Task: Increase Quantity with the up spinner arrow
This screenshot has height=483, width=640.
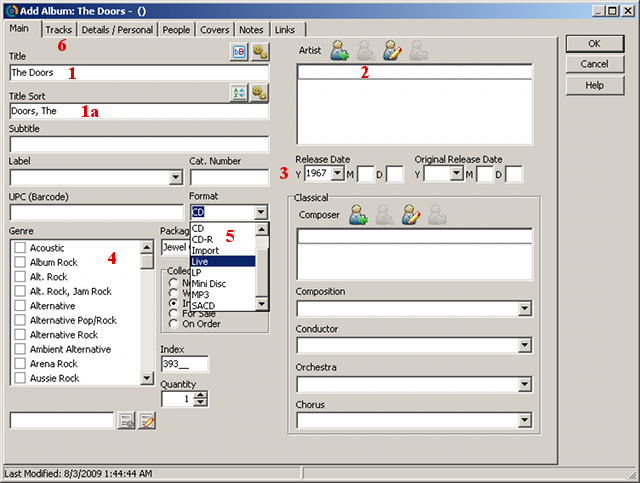Action: tap(200, 395)
